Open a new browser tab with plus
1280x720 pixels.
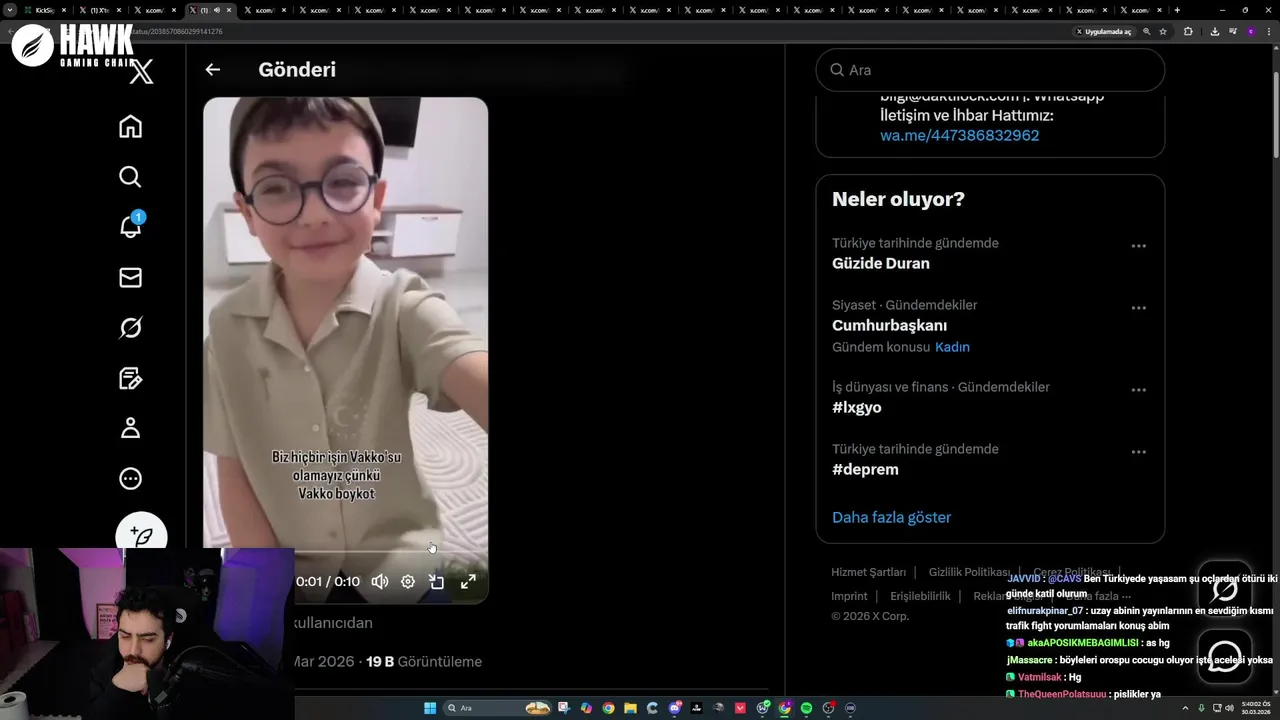[1177, 10]
